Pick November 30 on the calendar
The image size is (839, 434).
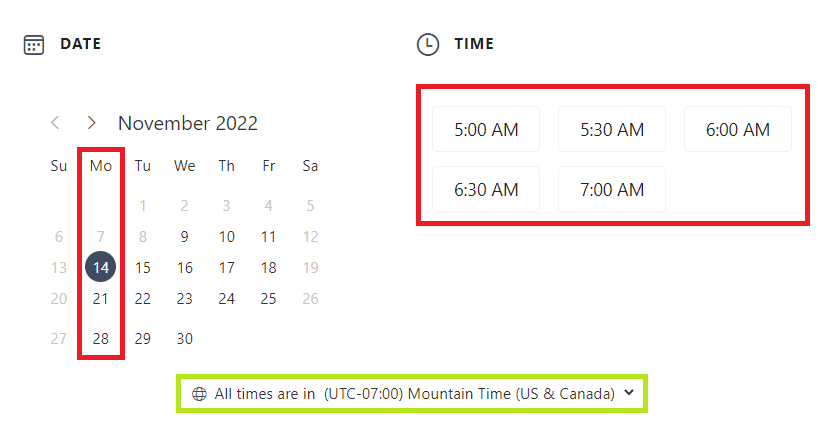[x=184, y=338]
